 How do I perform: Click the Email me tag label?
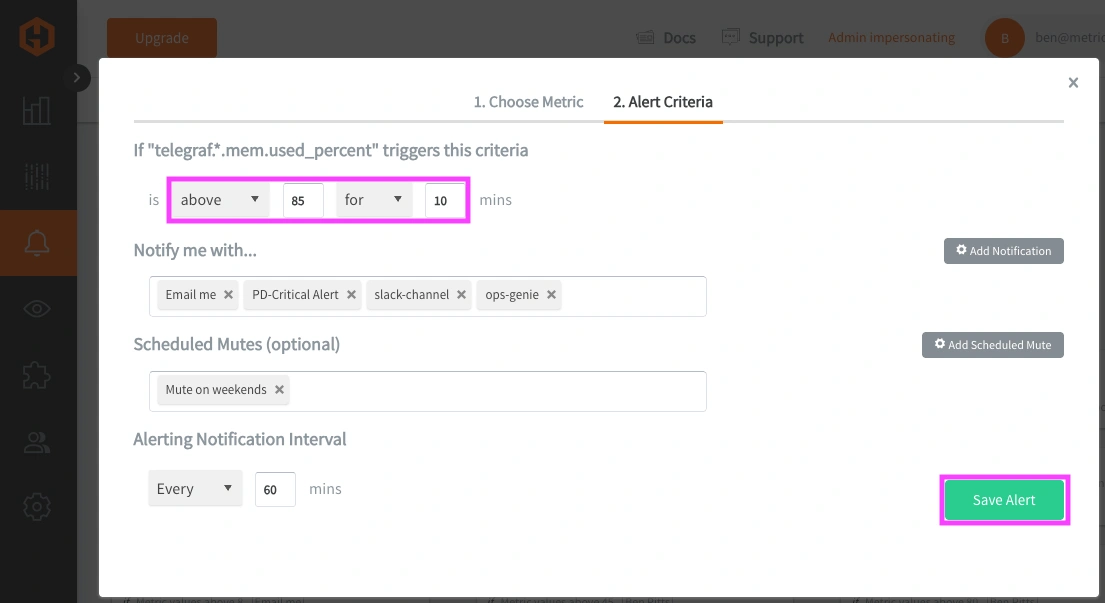[190, 294]
